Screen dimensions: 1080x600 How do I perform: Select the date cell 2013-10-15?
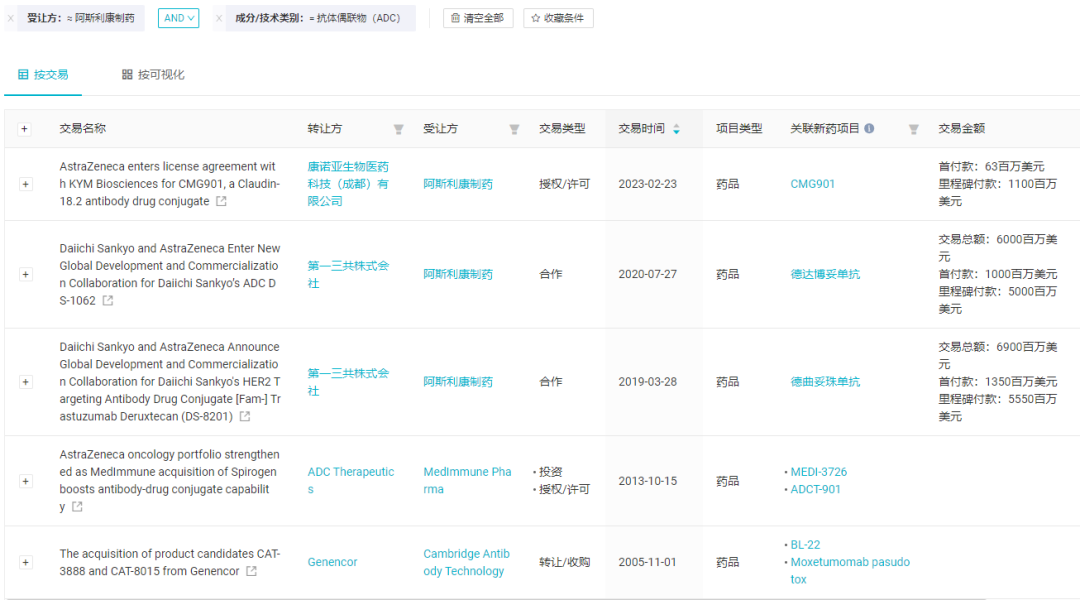point(647,481)
